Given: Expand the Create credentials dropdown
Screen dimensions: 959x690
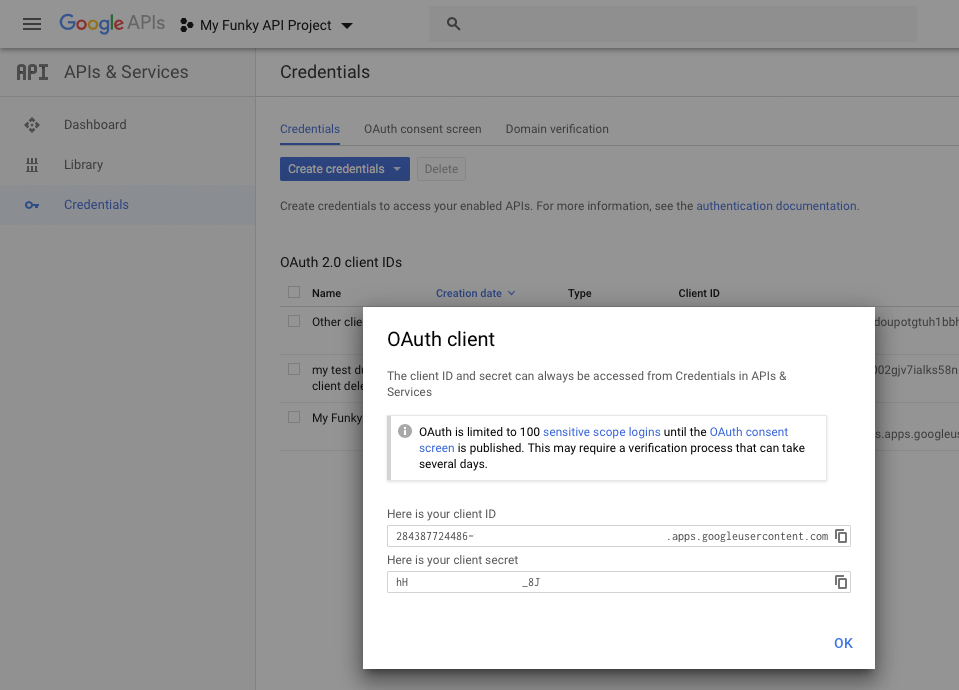Looking at the screenshot, I should [345, 169].
